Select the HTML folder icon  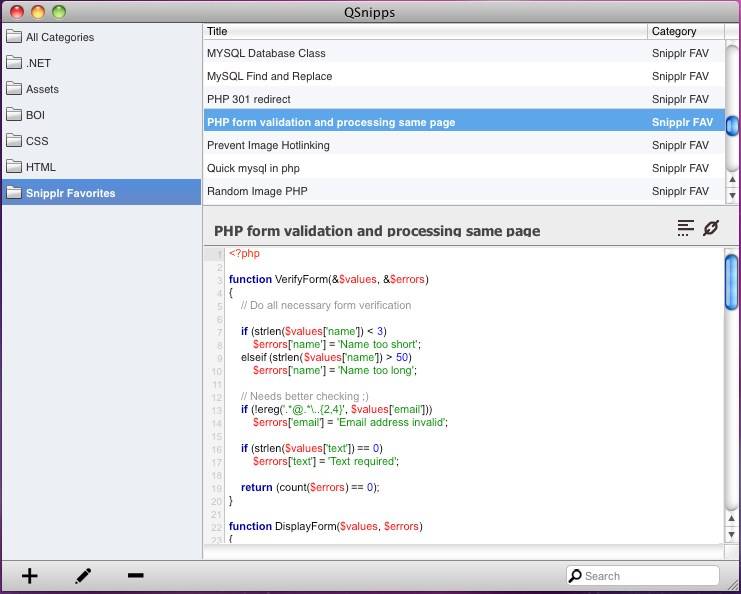(14, 166)
